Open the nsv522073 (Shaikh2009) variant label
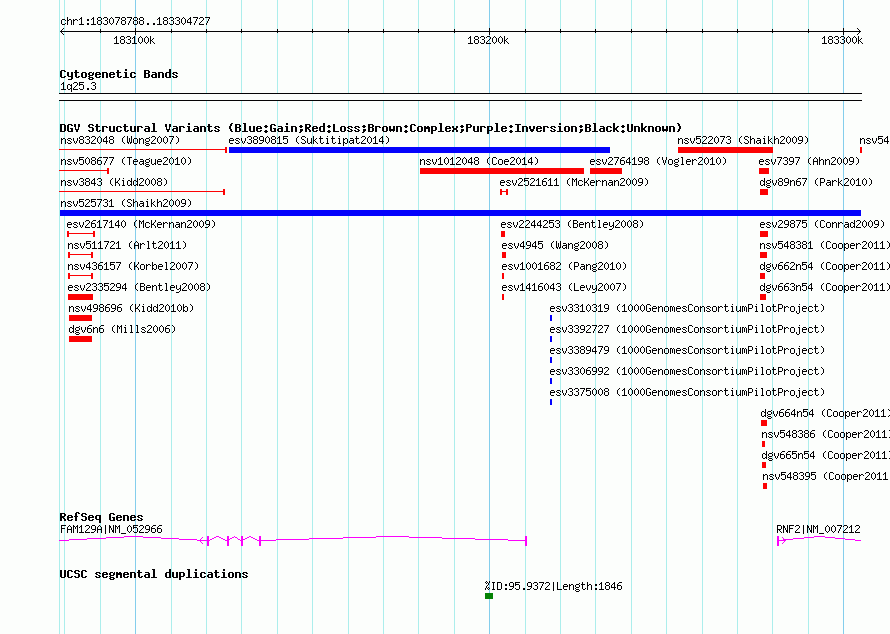890x634 pixels. tap(743, 140)
